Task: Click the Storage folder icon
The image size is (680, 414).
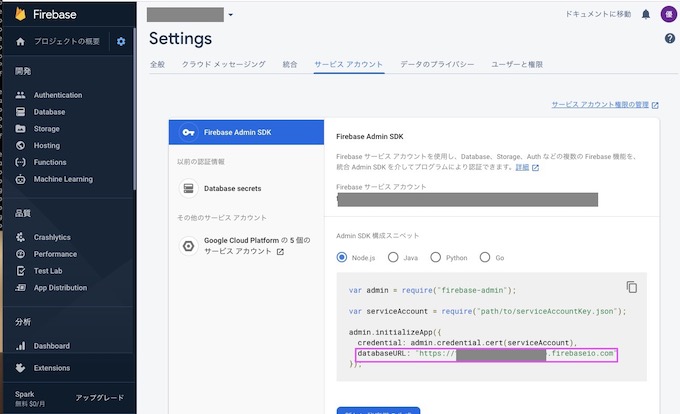Action: click(20, 129)
